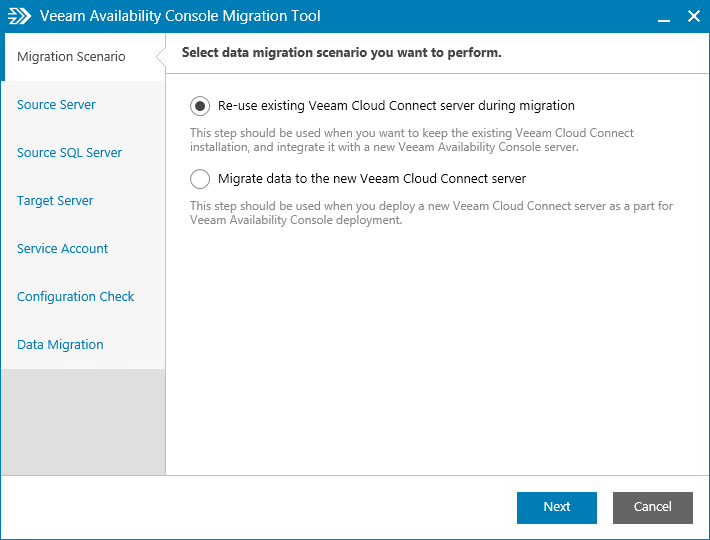Screen dimensions: 710x540
Task: Choose Migrate data to new Cloud Connect server
Action: pyautogui.click(x=200, y=179)
